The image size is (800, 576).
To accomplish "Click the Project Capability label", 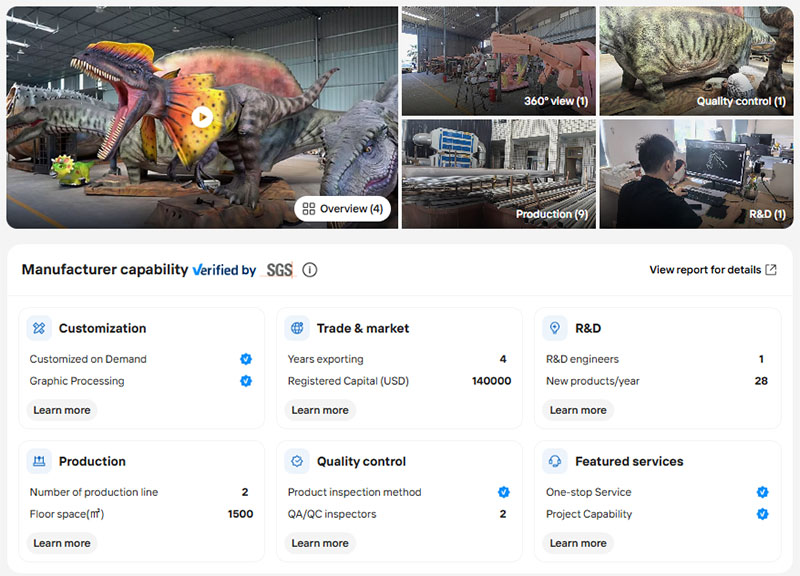I will (589, 514).
